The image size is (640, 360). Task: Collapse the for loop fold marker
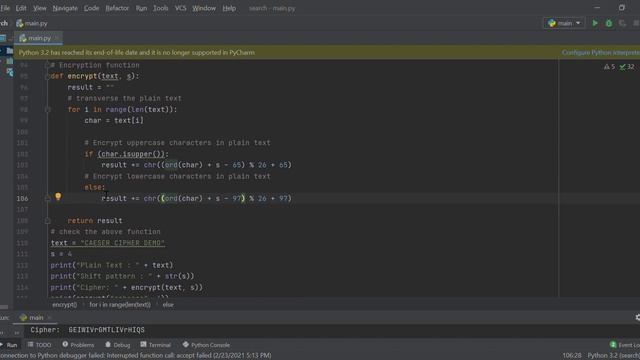click(47, 109)
